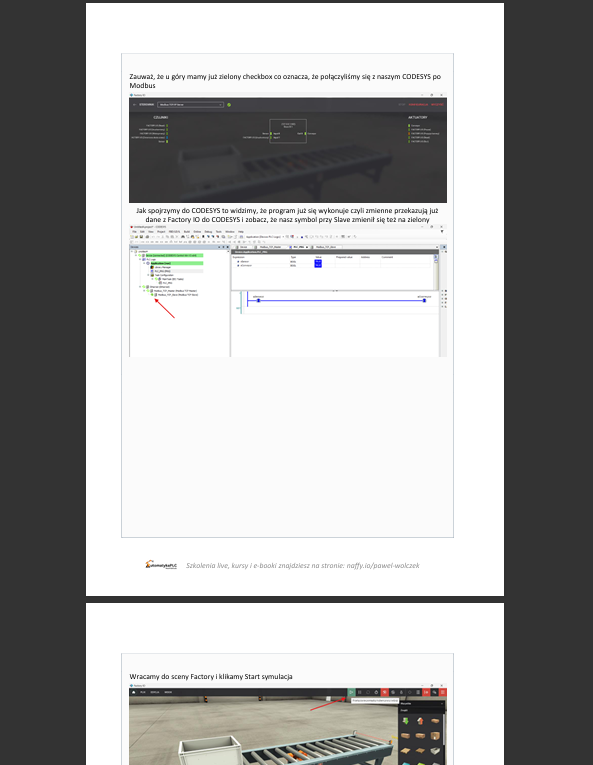Click the automatykaPLC logo in footer
This screenshot has width=593, height=765.
(x=161, y=565)
